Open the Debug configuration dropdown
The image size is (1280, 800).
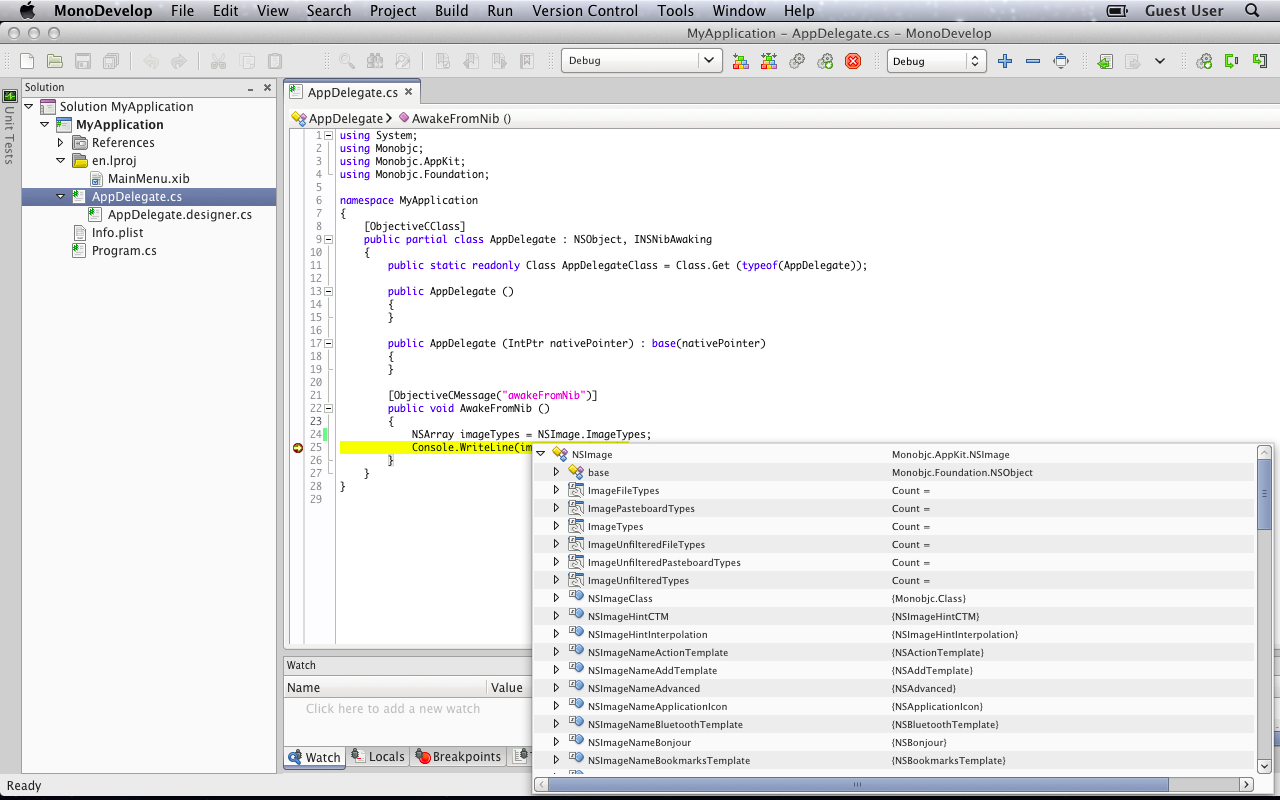pyautogui.click(x=641, y=61)
